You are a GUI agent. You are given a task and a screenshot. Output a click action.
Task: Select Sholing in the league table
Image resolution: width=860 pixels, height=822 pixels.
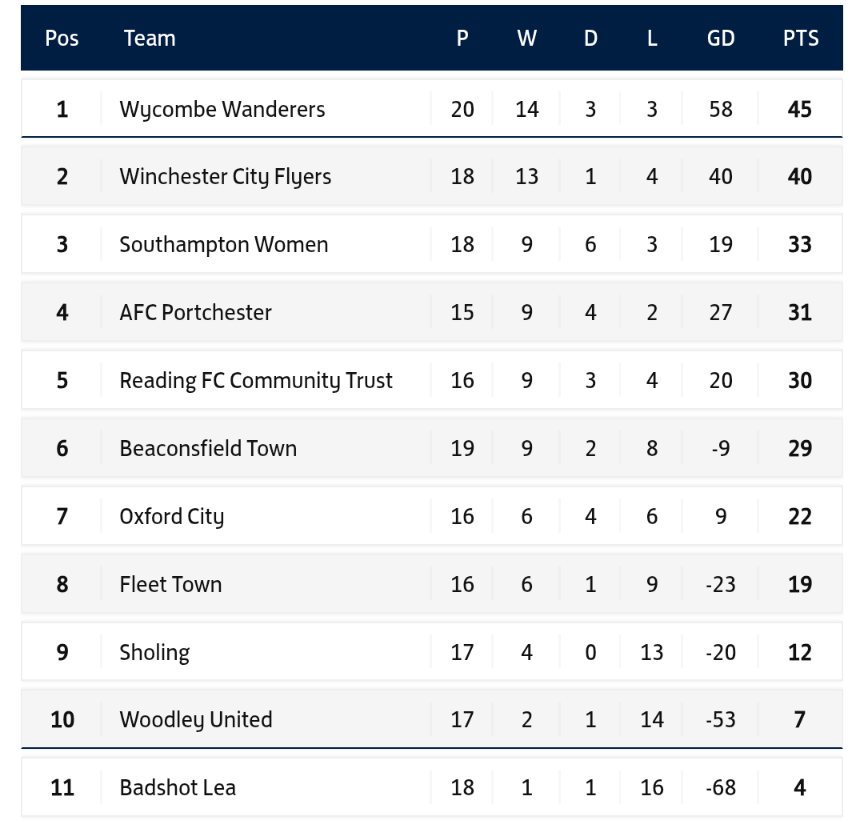pyautogui.click(x=154, y=653)
